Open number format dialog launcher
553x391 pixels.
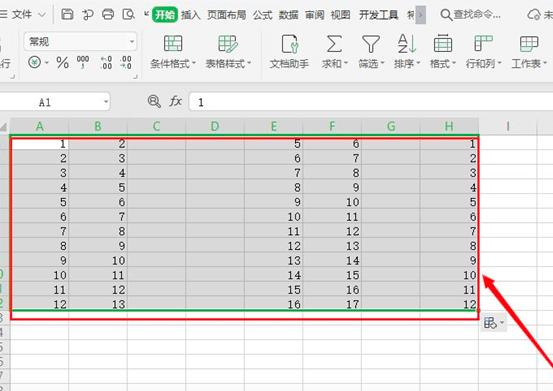135,76
